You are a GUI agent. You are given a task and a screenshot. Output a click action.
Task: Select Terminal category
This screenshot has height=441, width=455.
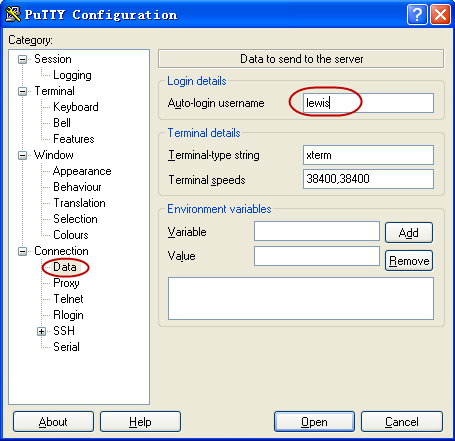(54, 91)
